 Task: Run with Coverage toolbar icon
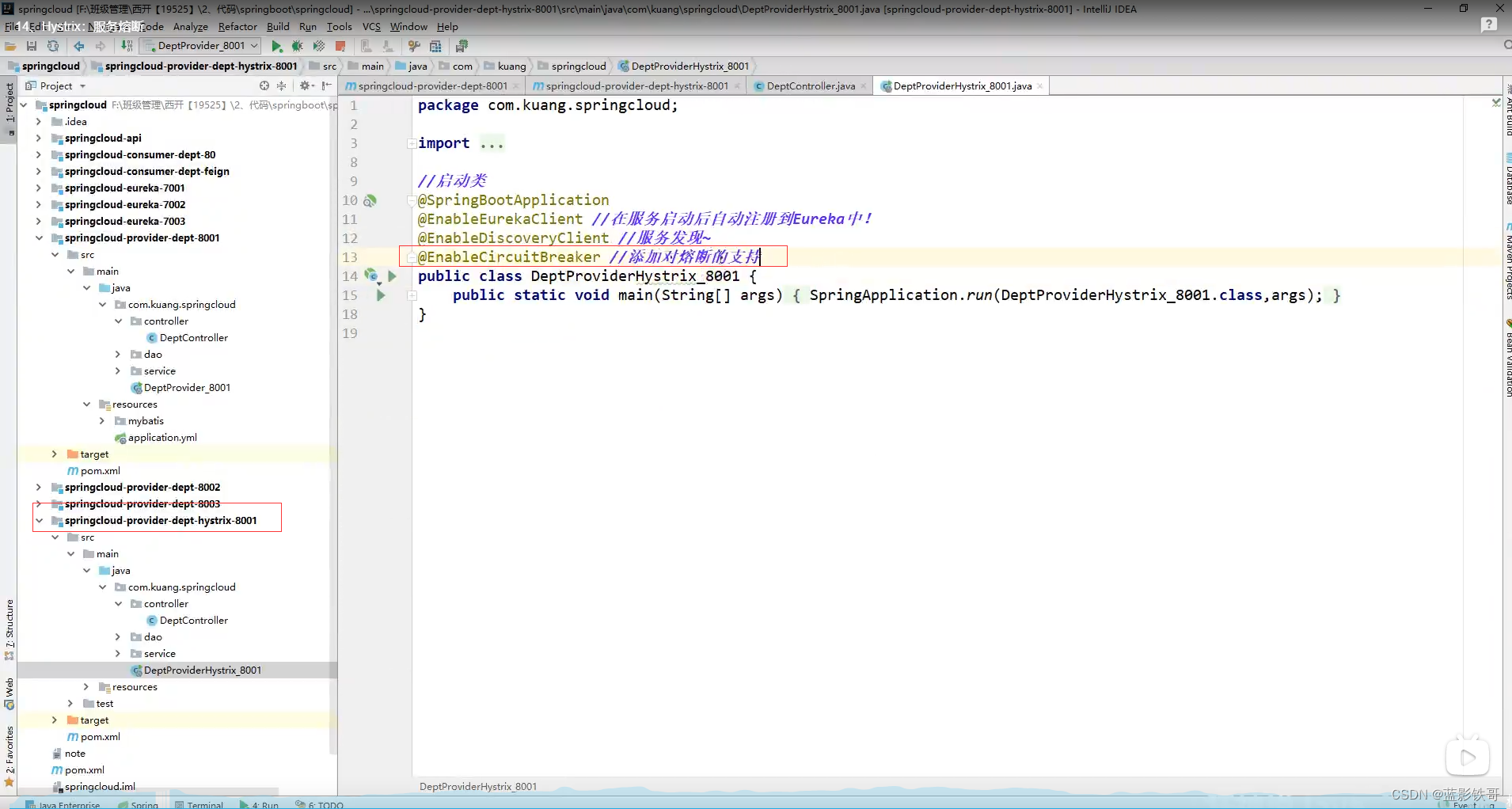click(319, 46)
